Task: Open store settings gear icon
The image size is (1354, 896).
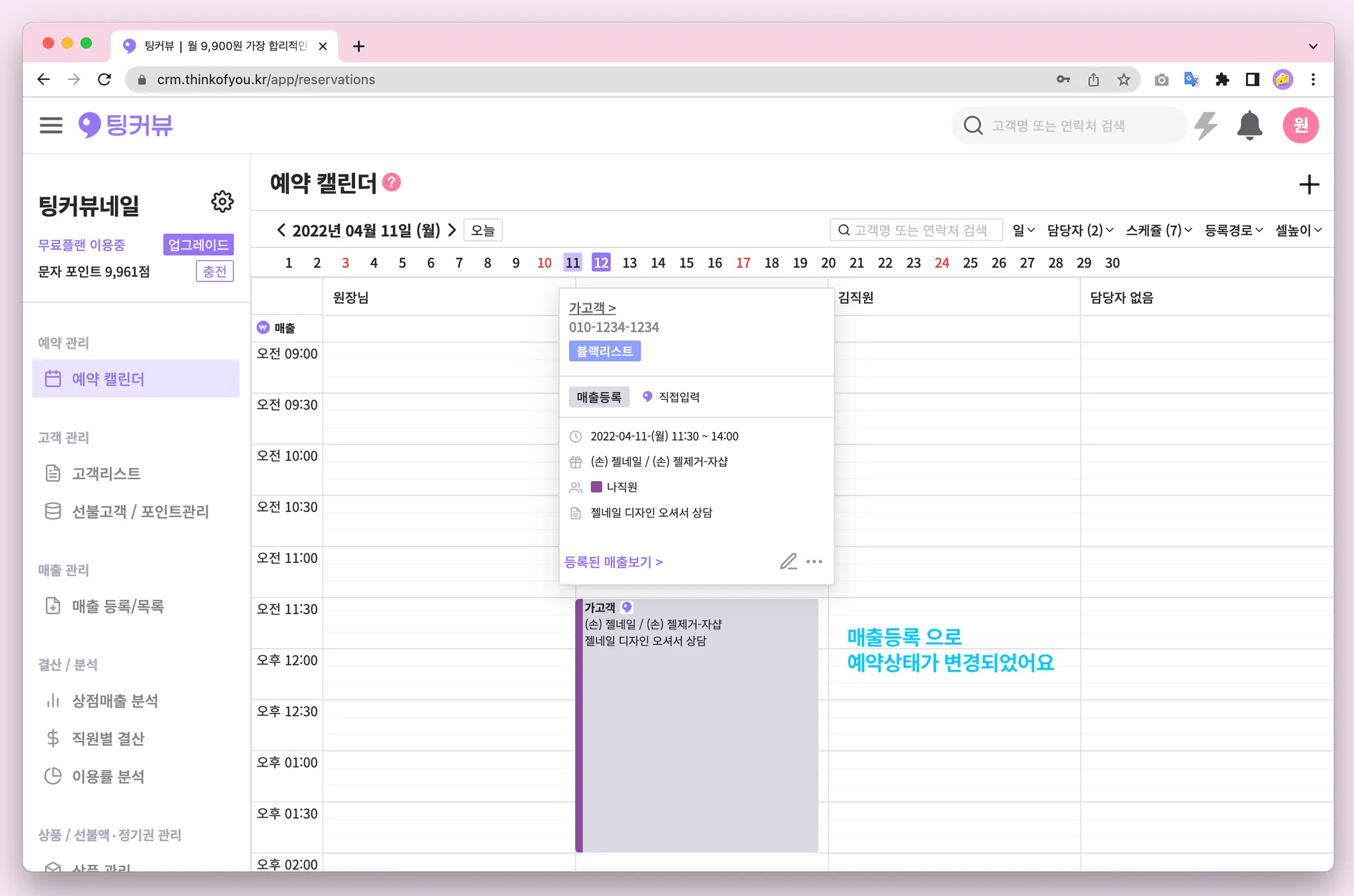Action: click(222, 202)
